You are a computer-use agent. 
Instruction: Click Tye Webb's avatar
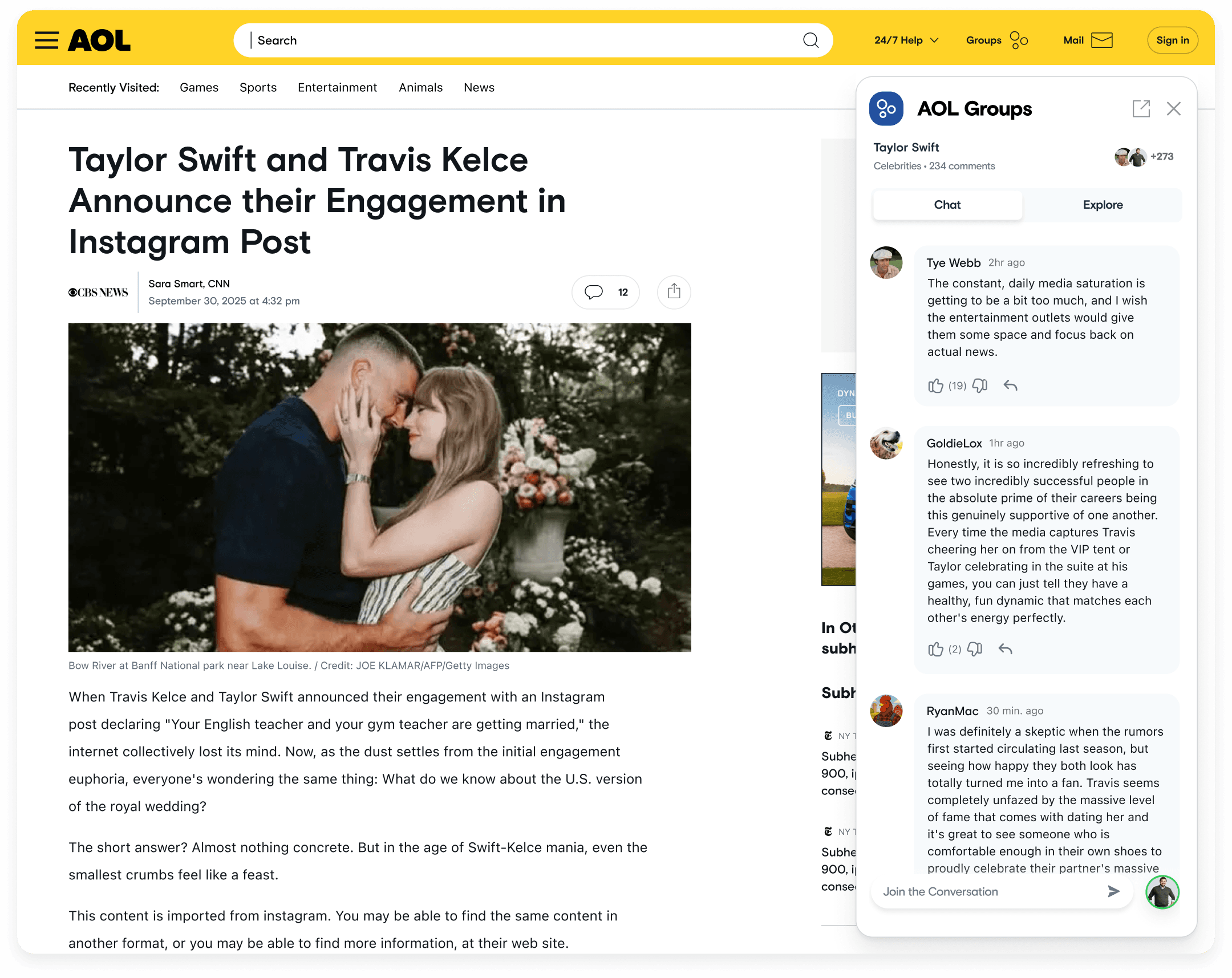[886, 263]
